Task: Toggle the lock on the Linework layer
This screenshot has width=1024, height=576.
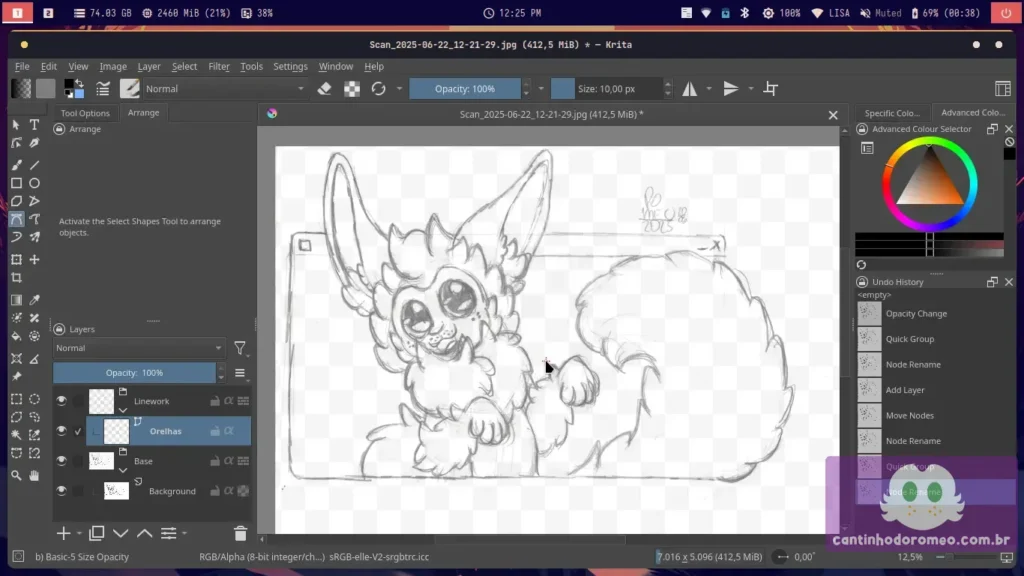Action: coord(215,401)
